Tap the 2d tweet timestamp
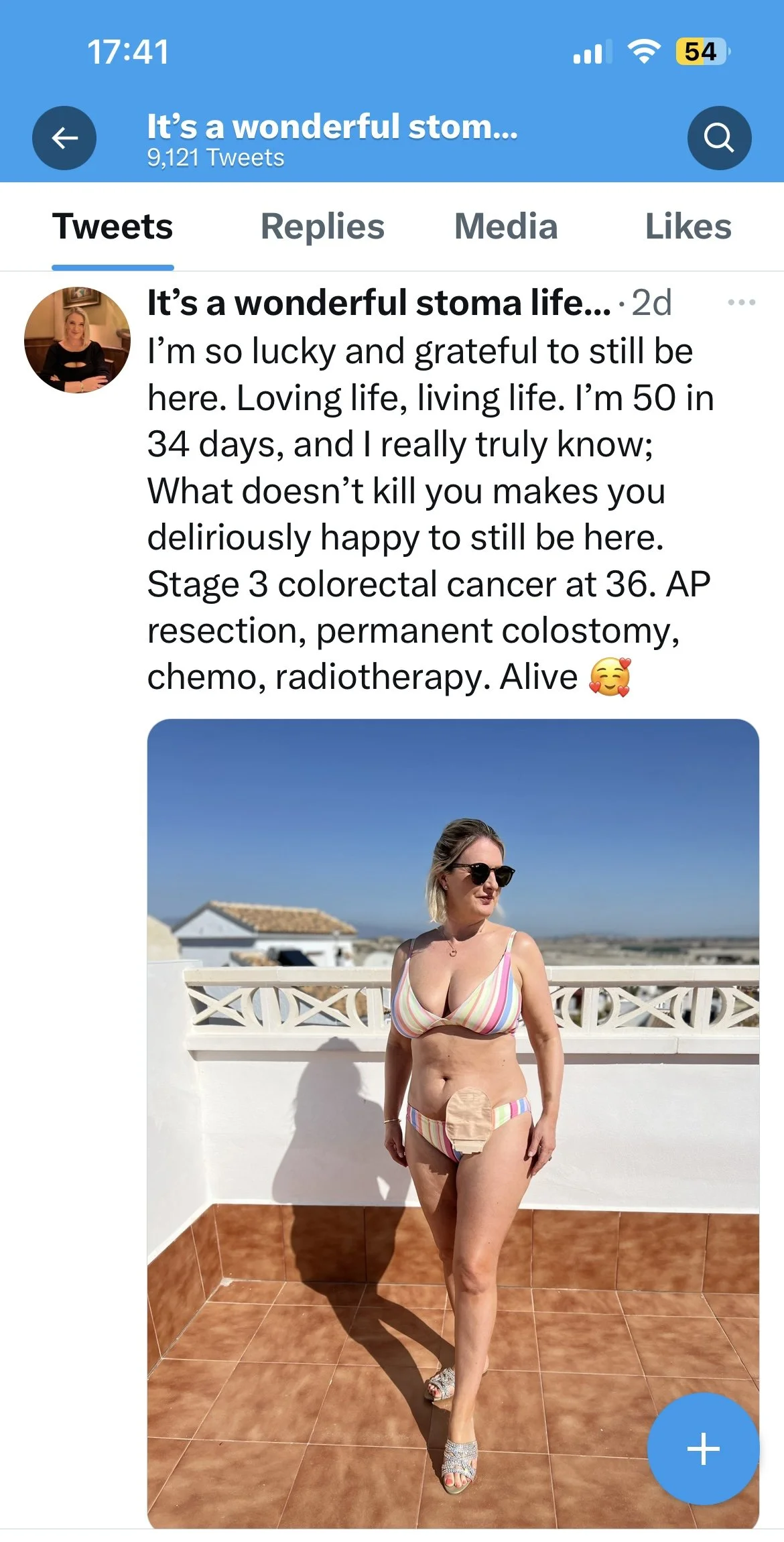This screenshot has width=784, height=1542. [651, 303]
